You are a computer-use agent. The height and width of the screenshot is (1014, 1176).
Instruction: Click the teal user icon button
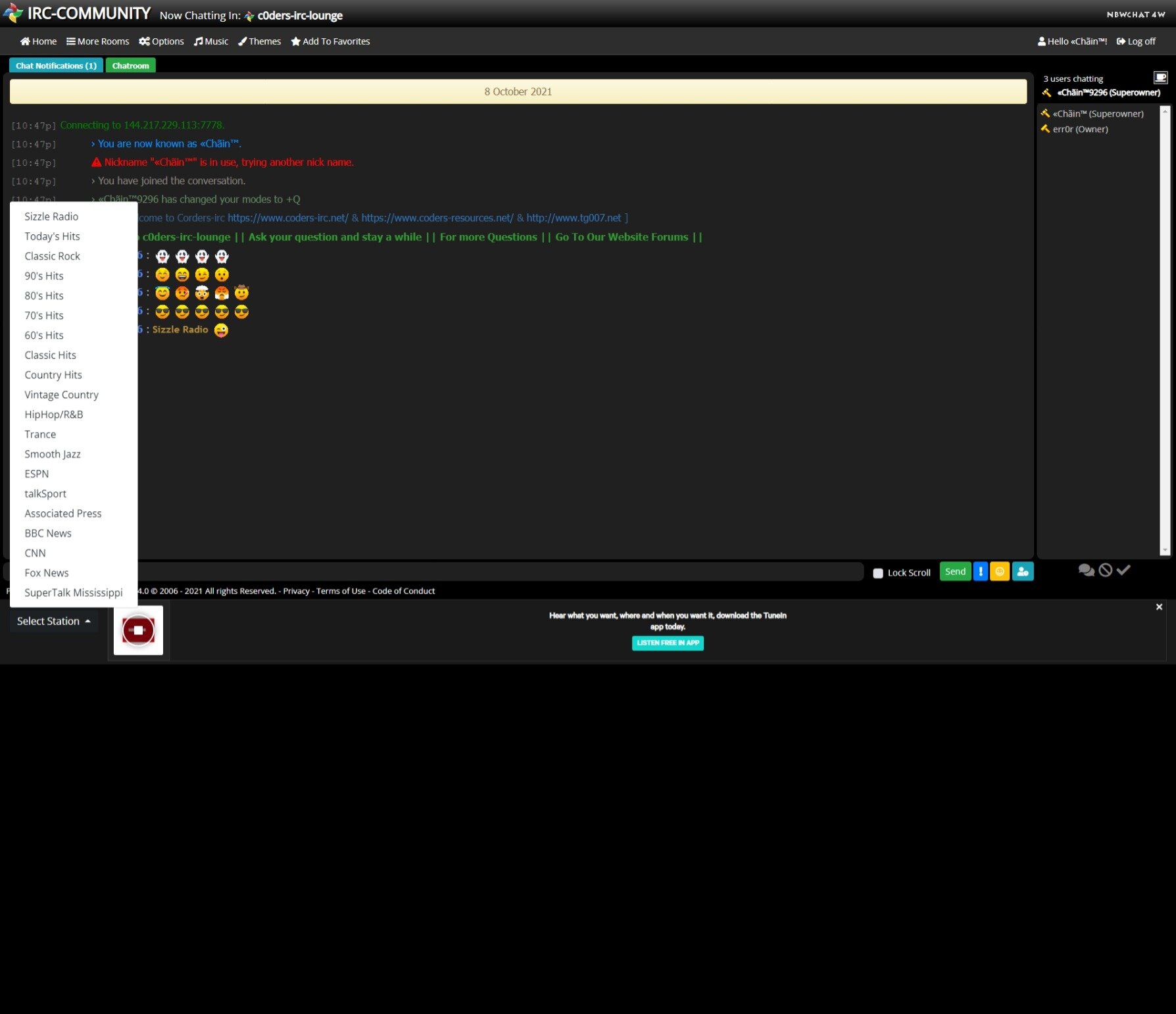(x=1022, y=572)
